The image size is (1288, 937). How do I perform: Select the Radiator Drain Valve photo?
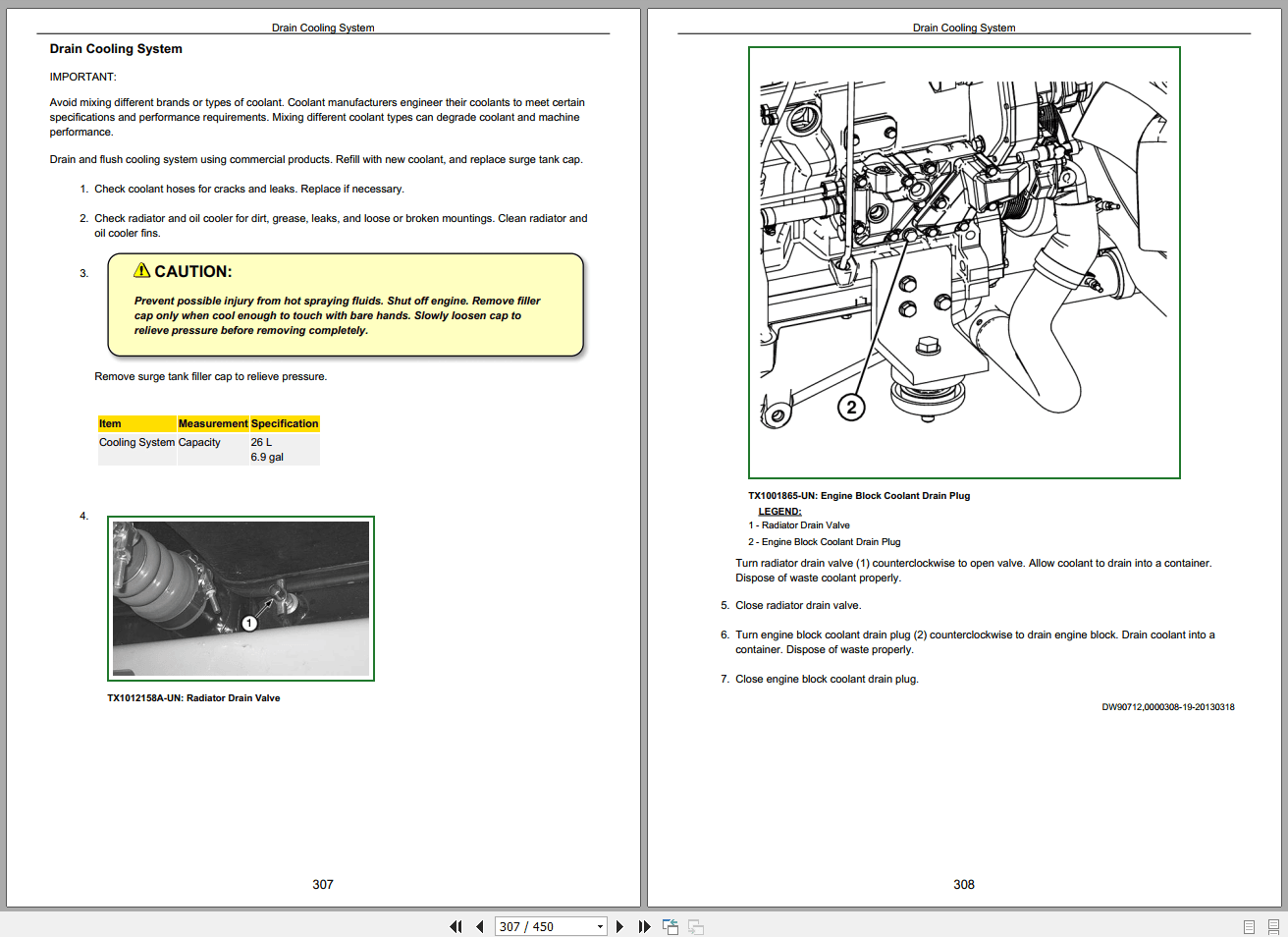pyautogui.click(x=240, y=598)
